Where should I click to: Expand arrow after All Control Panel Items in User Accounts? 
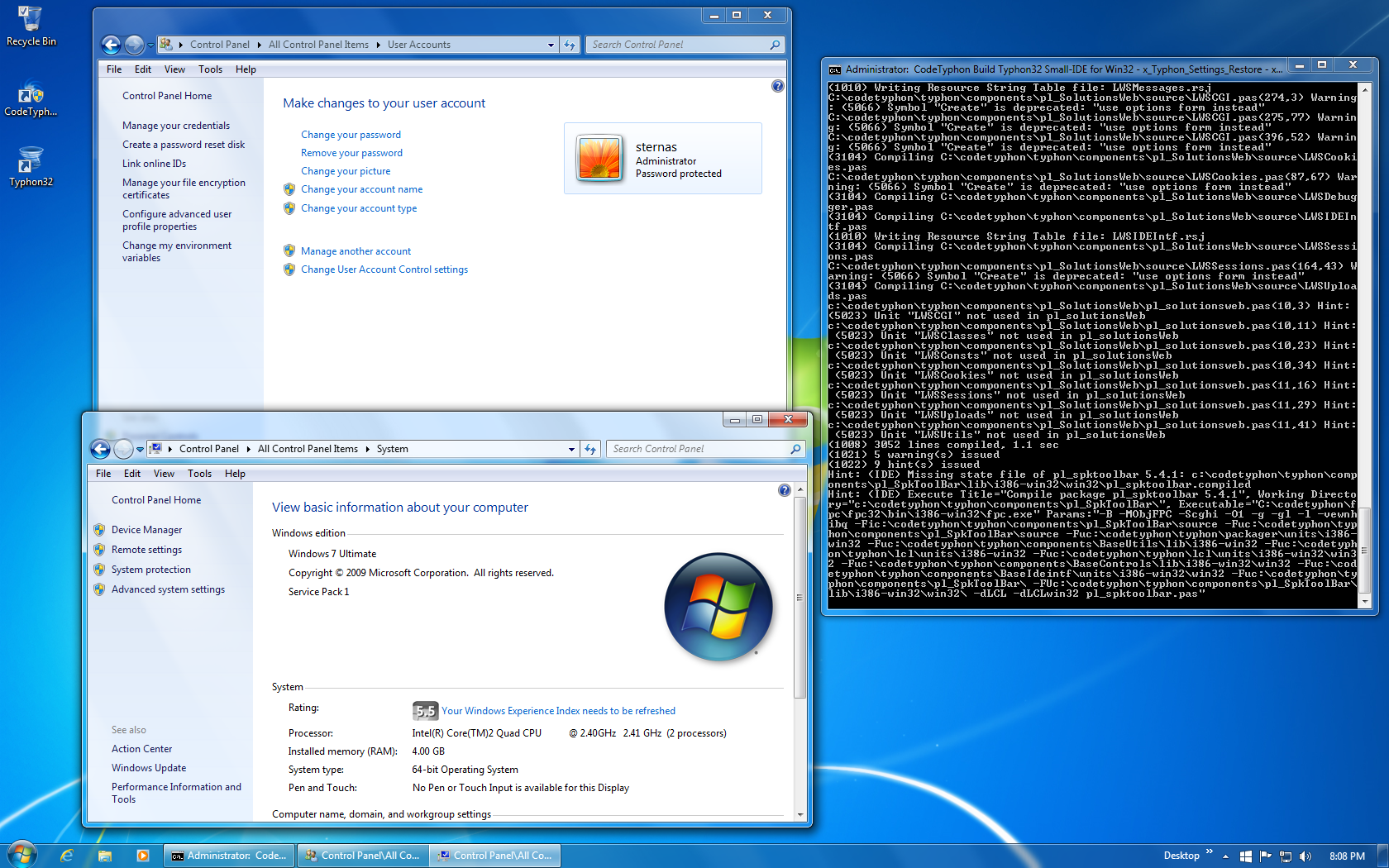coord(378,45)
